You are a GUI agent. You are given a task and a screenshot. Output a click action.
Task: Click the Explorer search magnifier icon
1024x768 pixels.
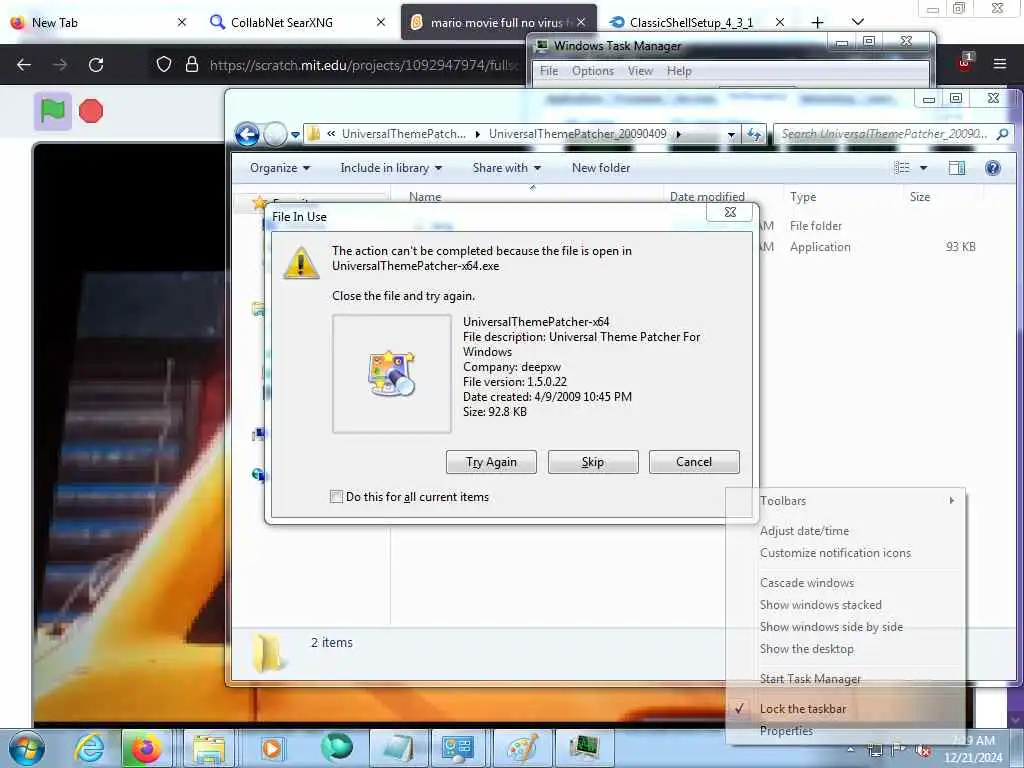click(x=1002, y=134)
